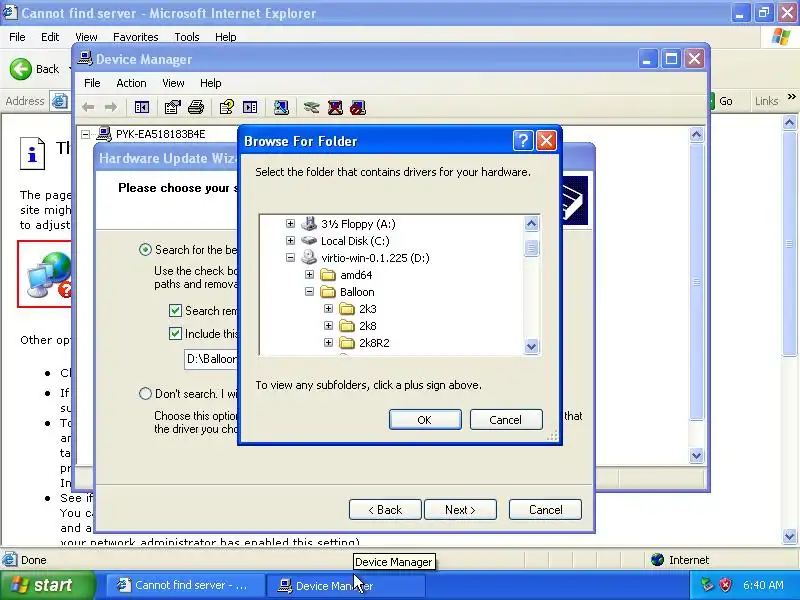Click the Device Manager taskbar button
The width and height of the screenshot is (800, 600).
(345, 585)
